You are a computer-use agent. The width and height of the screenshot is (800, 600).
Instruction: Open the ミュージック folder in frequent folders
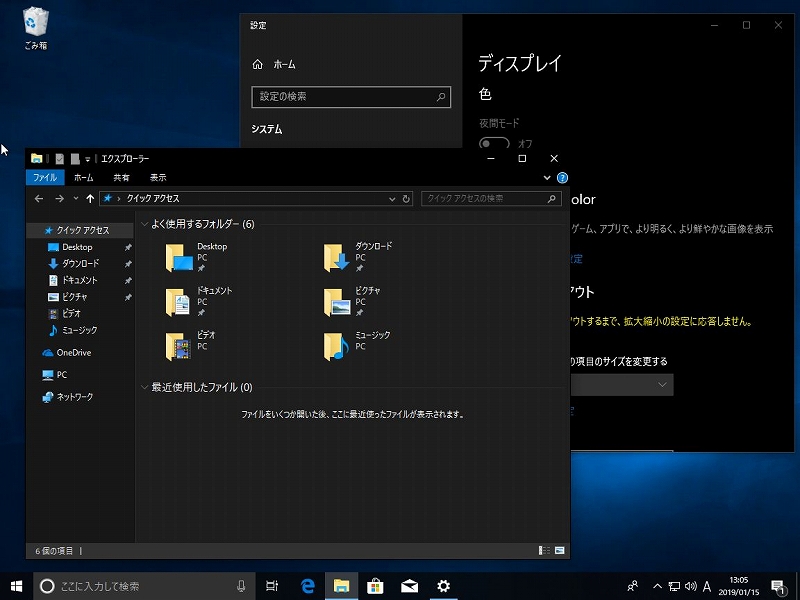335,345
